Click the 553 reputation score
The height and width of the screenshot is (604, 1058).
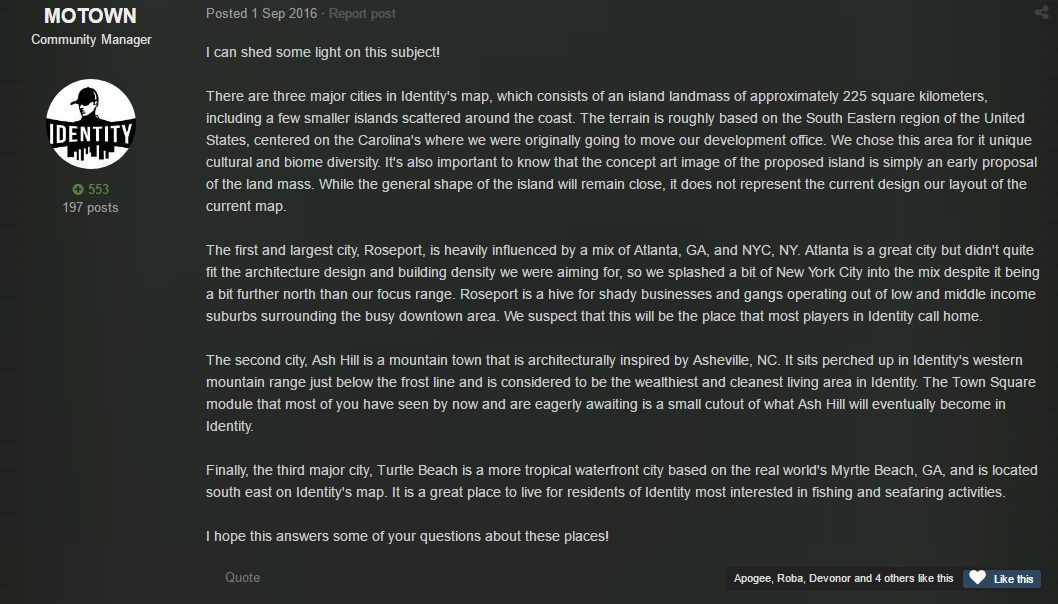(98, 190)
